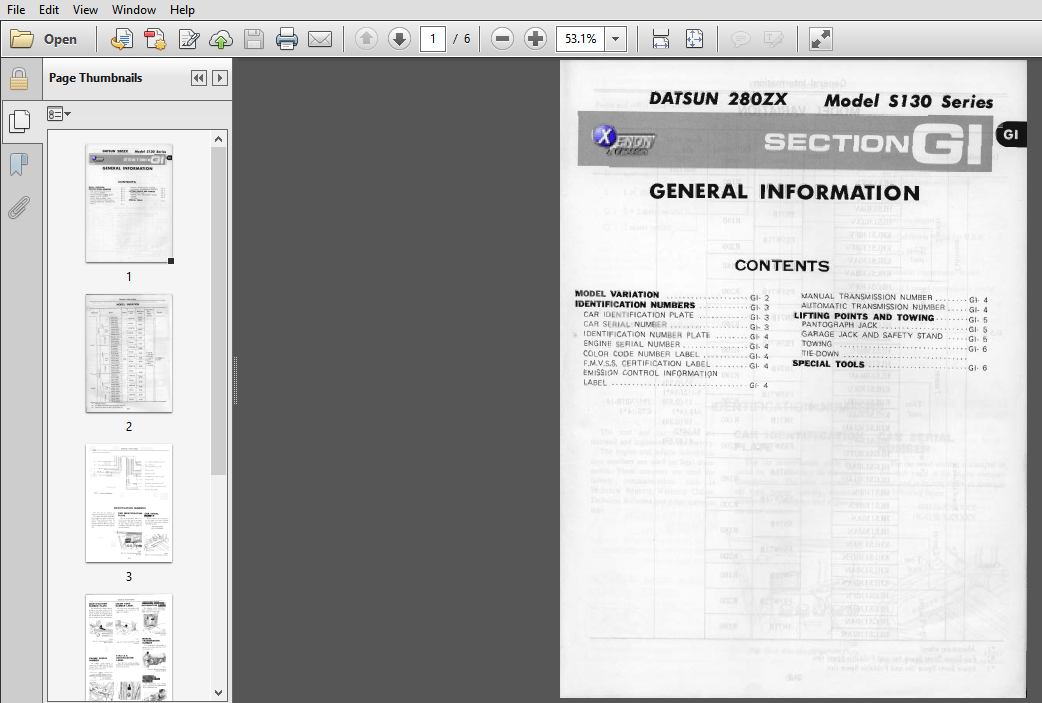Open the View menu
Screen dimensions: 1042x703
(85, 10)
